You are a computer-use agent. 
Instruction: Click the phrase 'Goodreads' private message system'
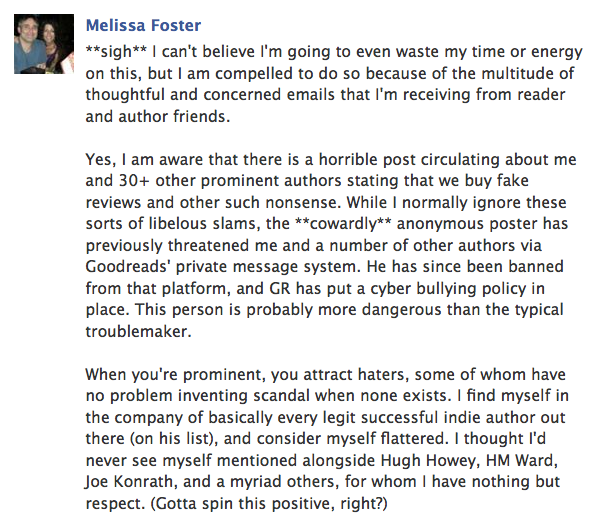pos(223,267)
